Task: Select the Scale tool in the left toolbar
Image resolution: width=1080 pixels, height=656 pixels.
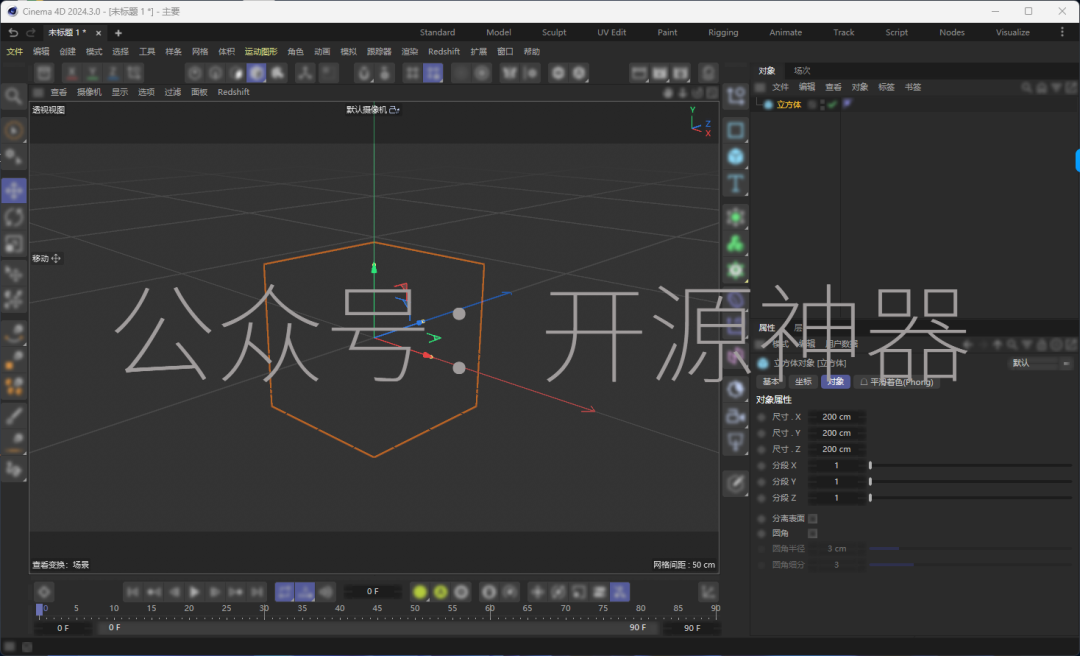Action: pyautogui.click(x=14, y=244)
